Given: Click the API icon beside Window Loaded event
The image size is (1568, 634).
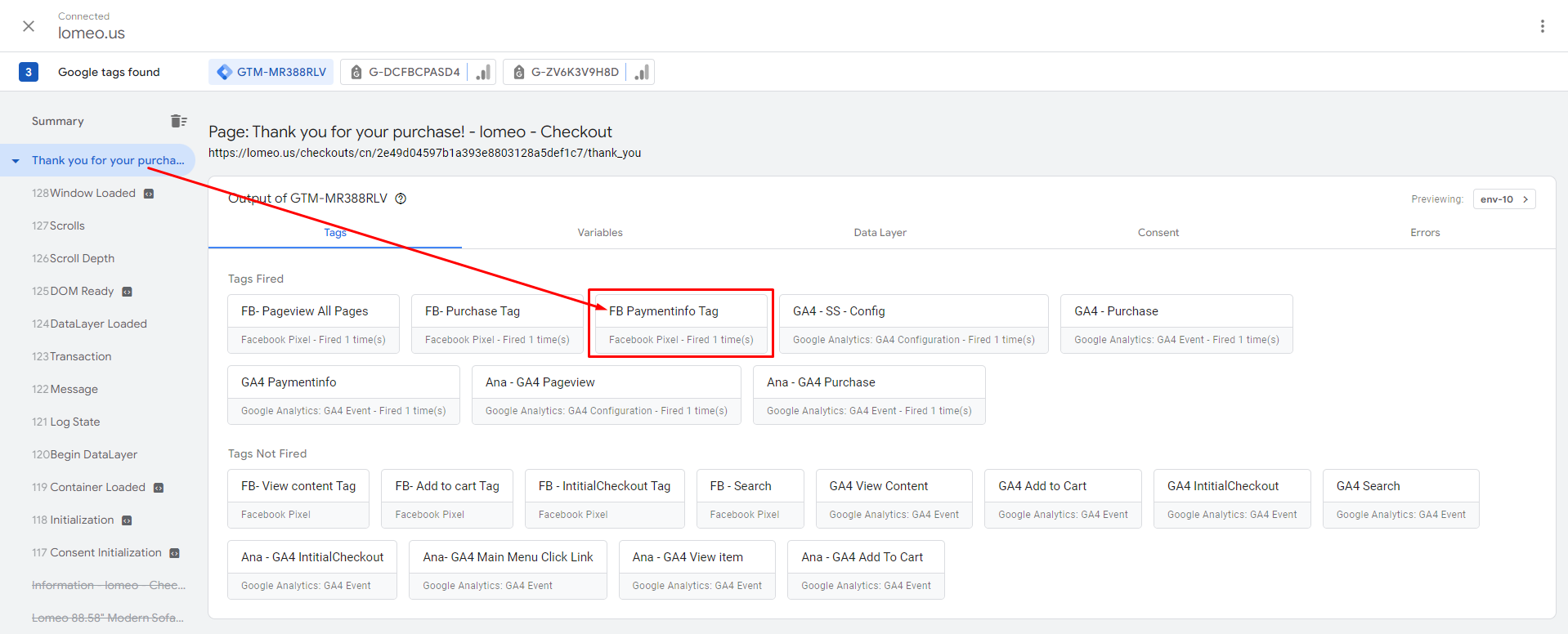Looking at the screenshot, I should [149, 194].
